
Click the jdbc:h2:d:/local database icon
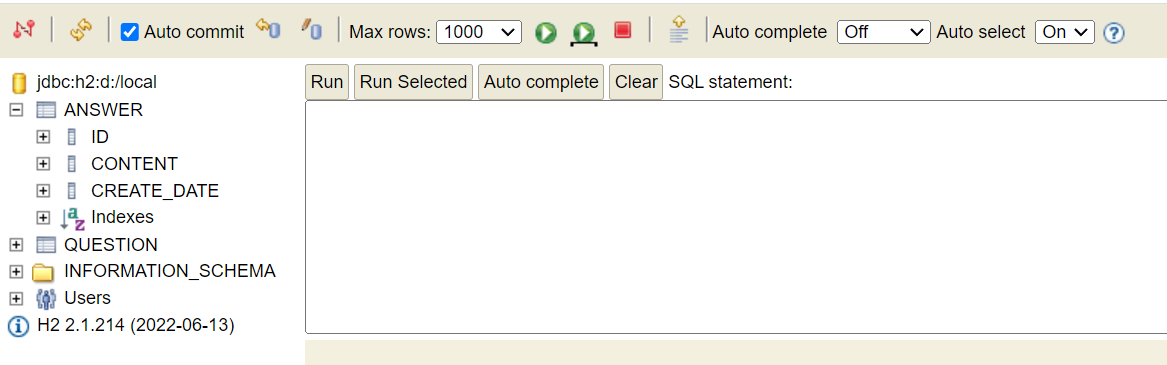(x=19, y=82)
